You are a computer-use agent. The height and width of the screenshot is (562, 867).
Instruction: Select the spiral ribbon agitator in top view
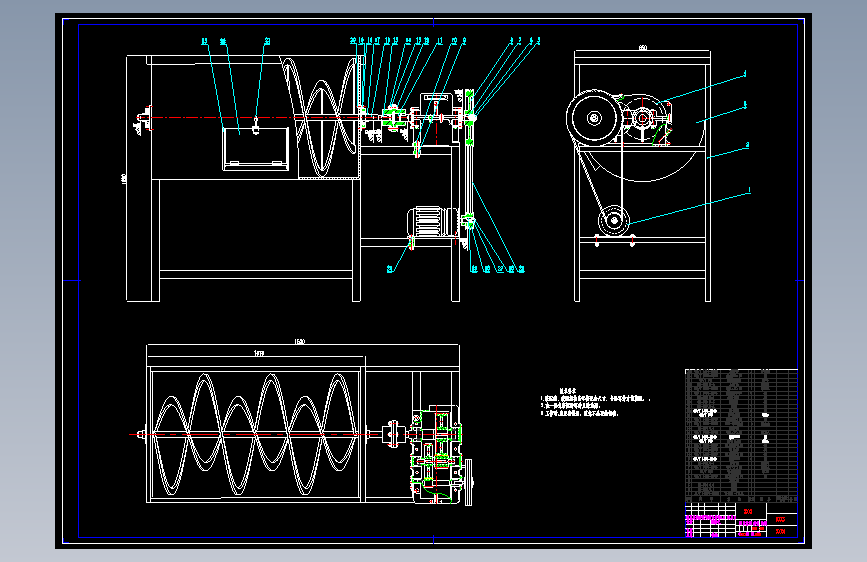(x=255, y=434)
